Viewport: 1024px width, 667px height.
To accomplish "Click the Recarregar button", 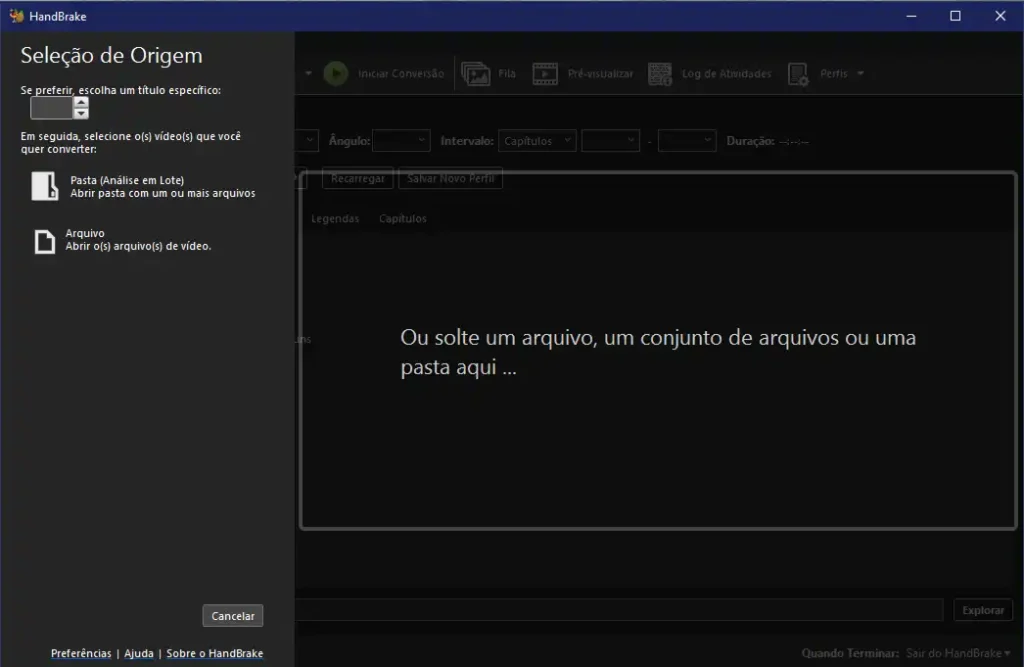I will [x=358, y=179].
